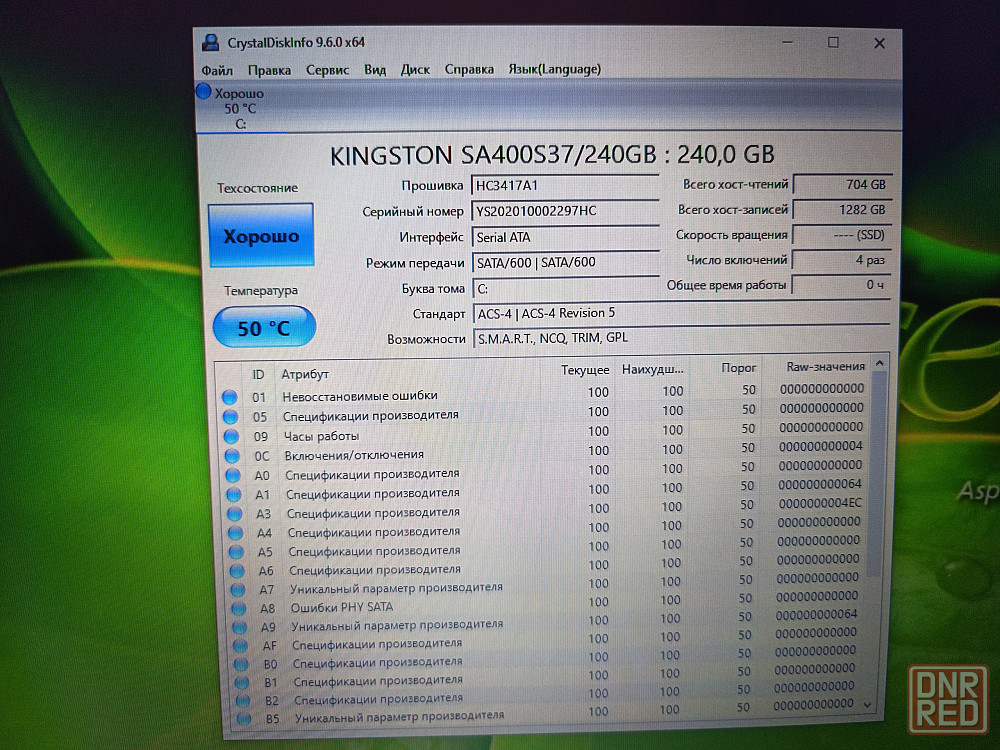Click the Буква тома field C:

pyautogui.click(x=566, y=289)
